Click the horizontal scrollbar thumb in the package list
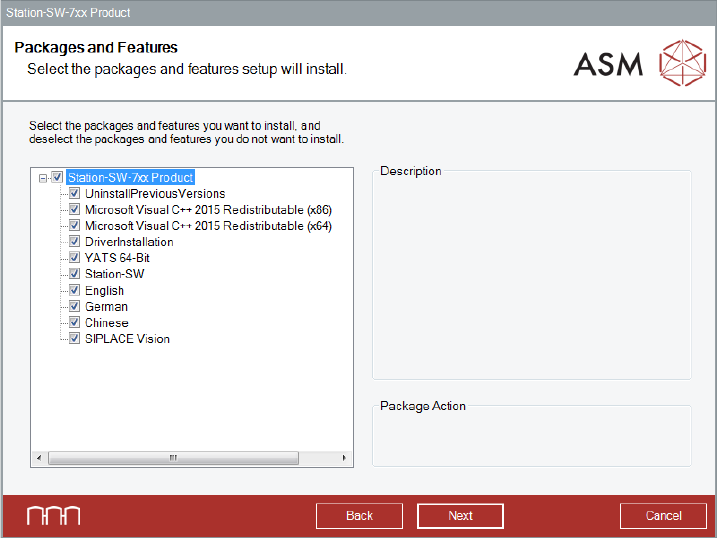 coord(173,458)
